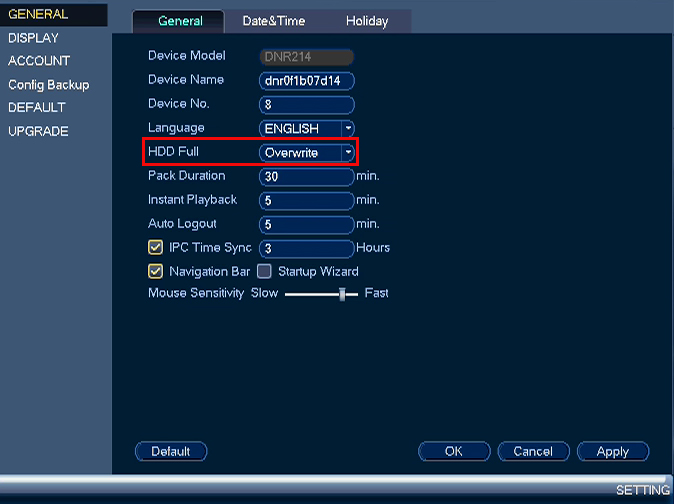
Task: Open the Language dropdown arrow
Action: coord(348,128)
